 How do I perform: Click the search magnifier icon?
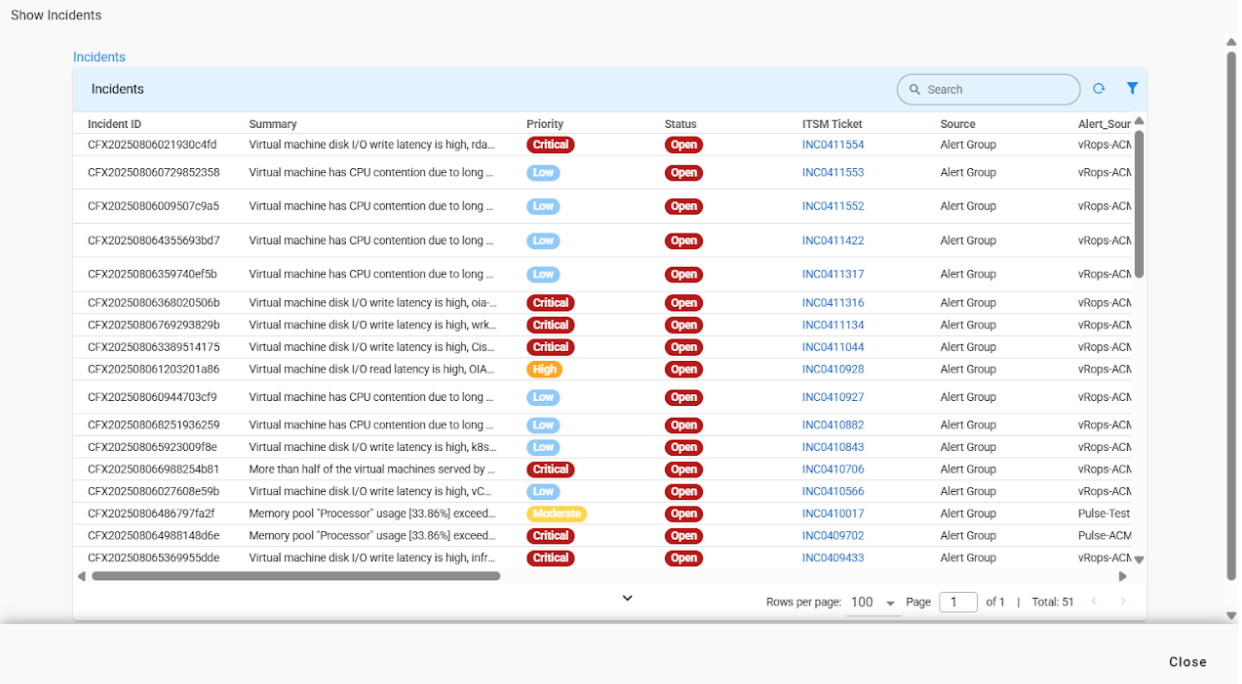[915, 89]
